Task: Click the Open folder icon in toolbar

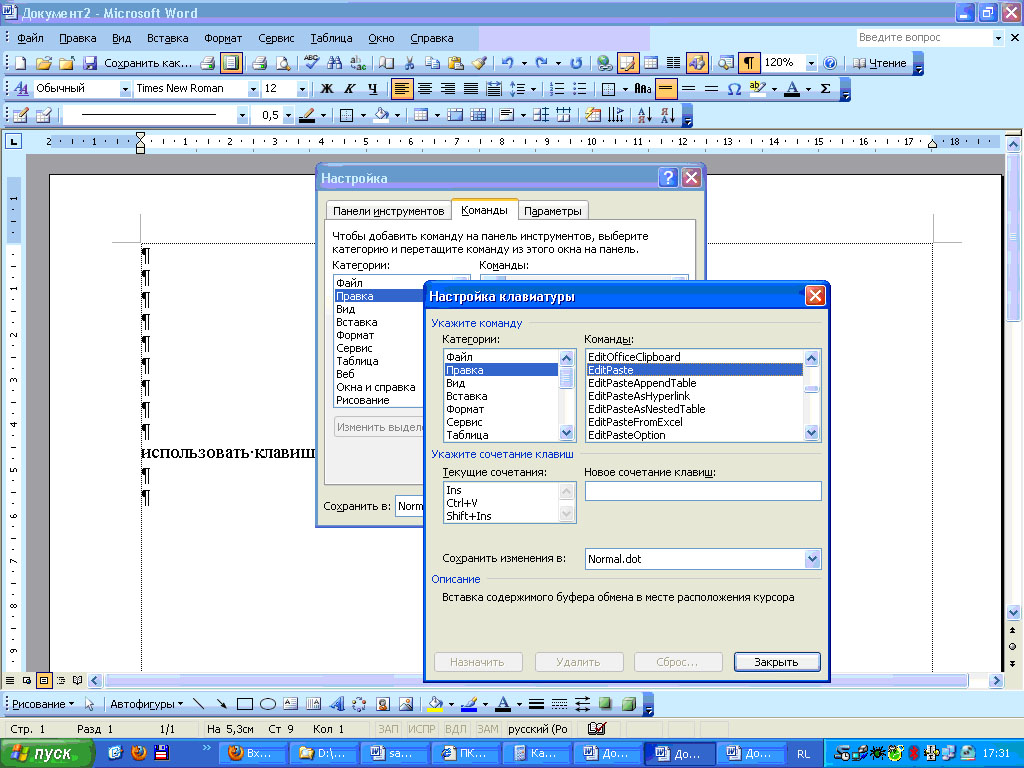Action: click(x=43, y=63)
